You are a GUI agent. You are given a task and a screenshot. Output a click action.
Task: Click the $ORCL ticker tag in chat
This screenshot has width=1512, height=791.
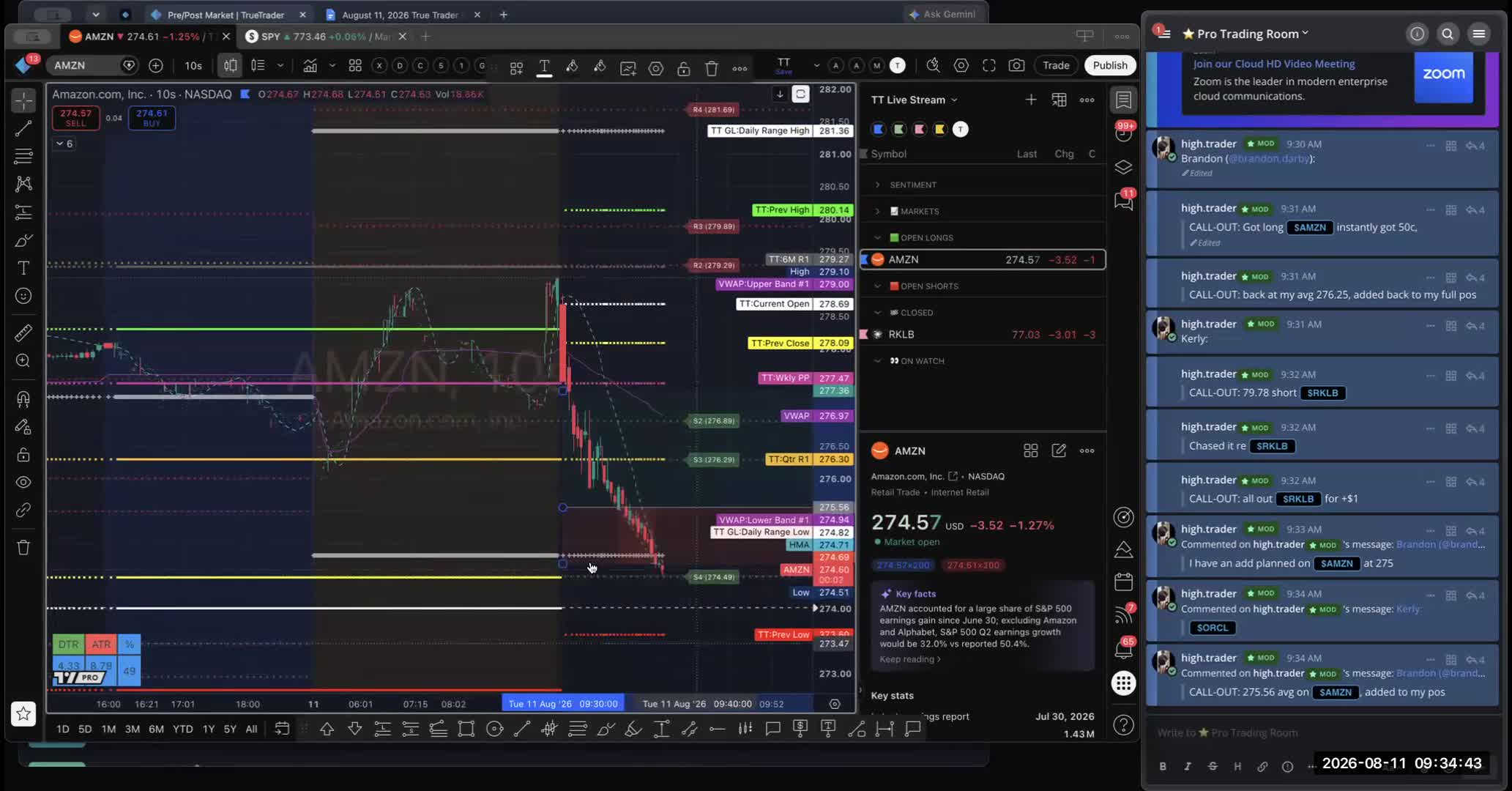(1212, 628)
